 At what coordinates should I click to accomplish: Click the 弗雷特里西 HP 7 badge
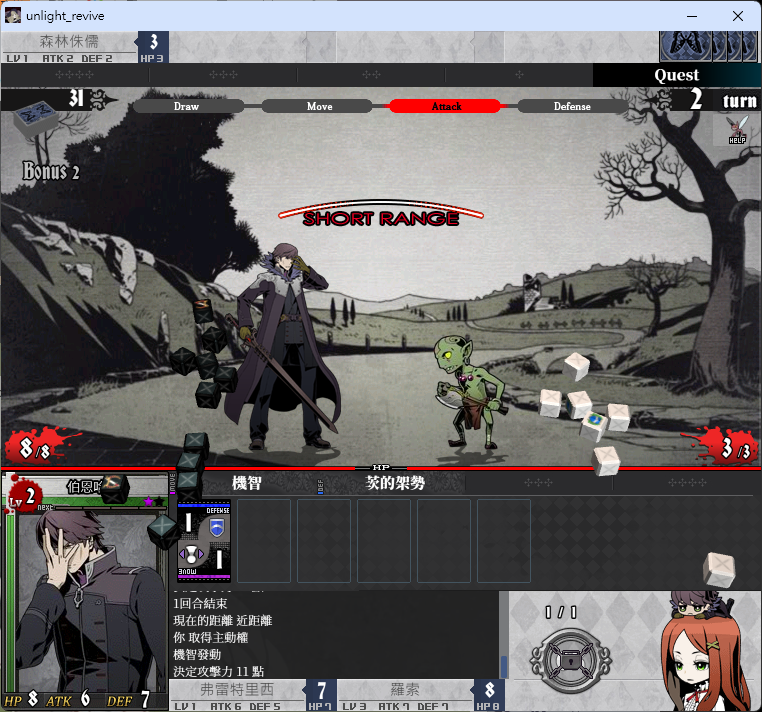(319, 695)
